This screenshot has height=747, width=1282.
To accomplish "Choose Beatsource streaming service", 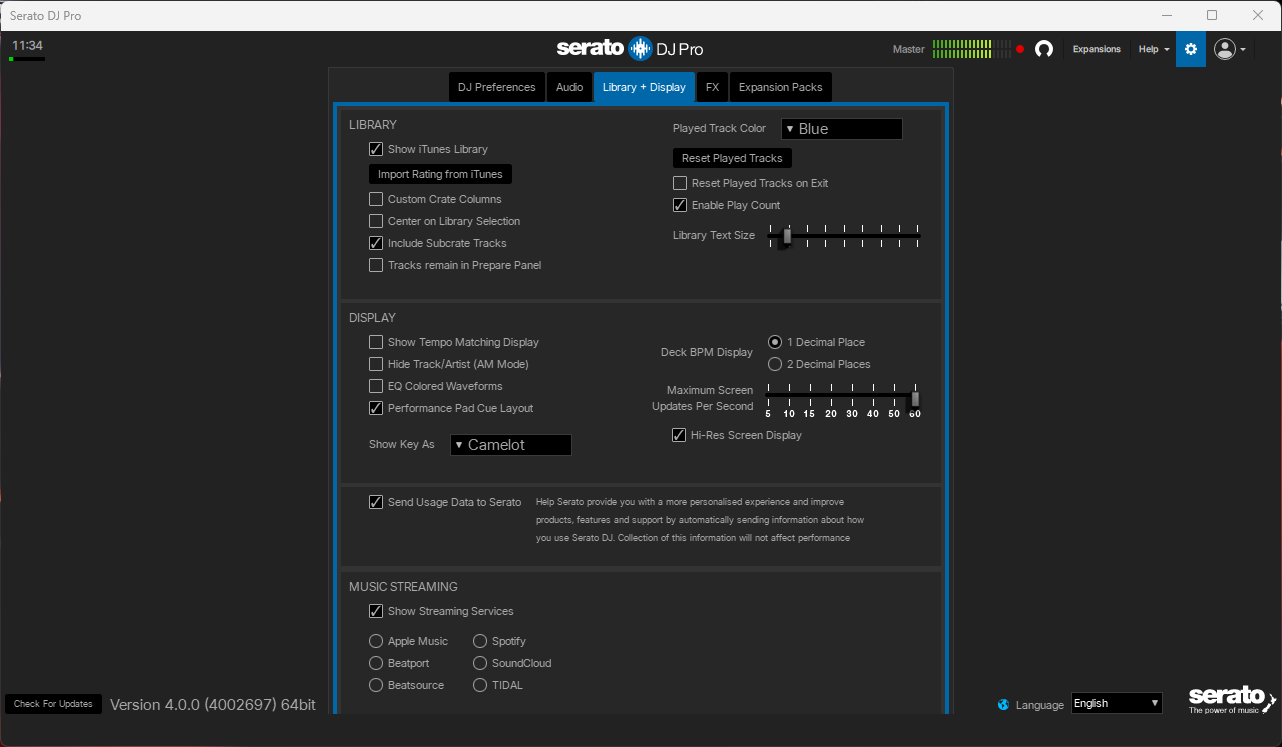I will [x=376, y=685].
